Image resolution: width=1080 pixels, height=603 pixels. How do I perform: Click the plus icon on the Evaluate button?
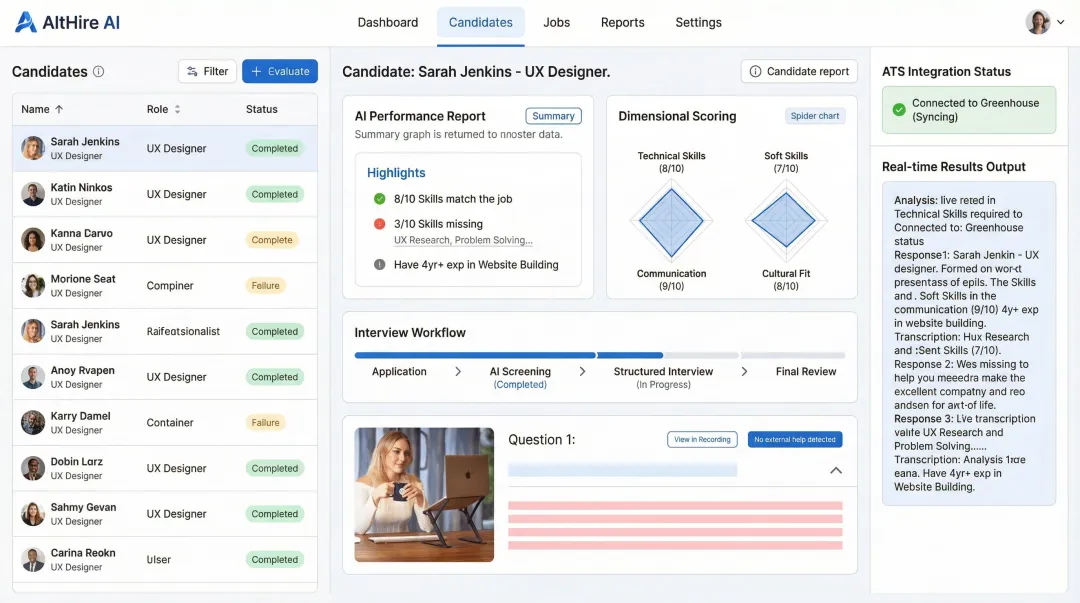[x=258, y=71]
